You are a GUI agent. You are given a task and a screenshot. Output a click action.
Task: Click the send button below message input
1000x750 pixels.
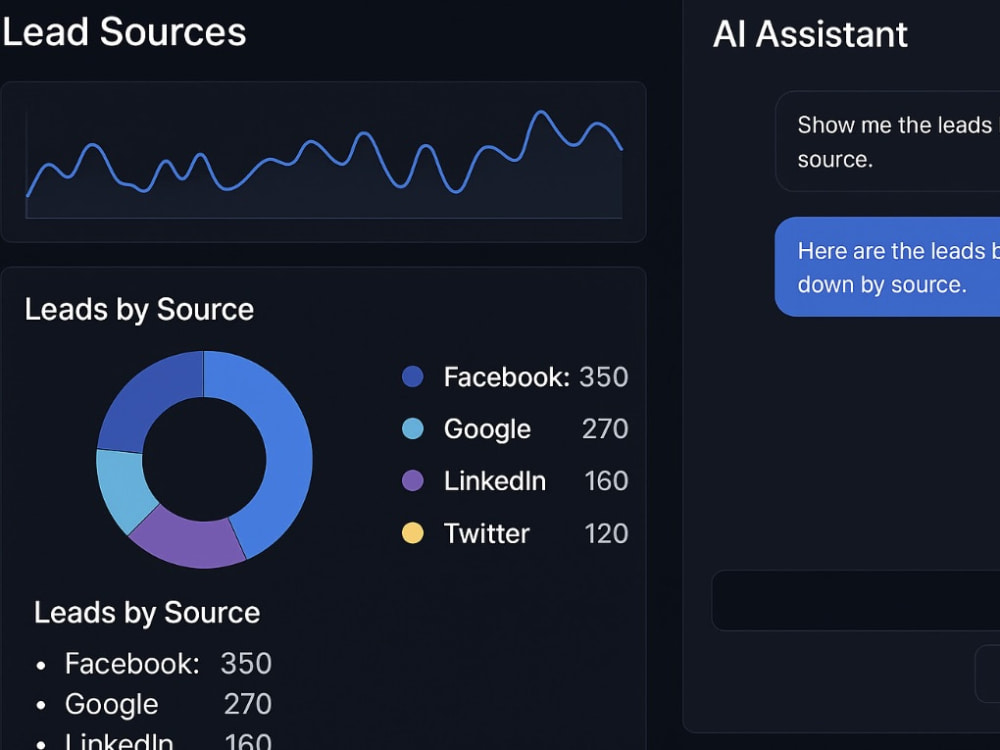click(x=987, y=673)
